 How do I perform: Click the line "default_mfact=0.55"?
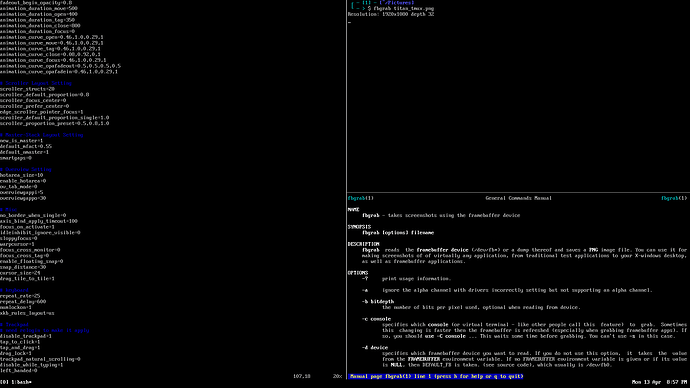click(26, 146)
